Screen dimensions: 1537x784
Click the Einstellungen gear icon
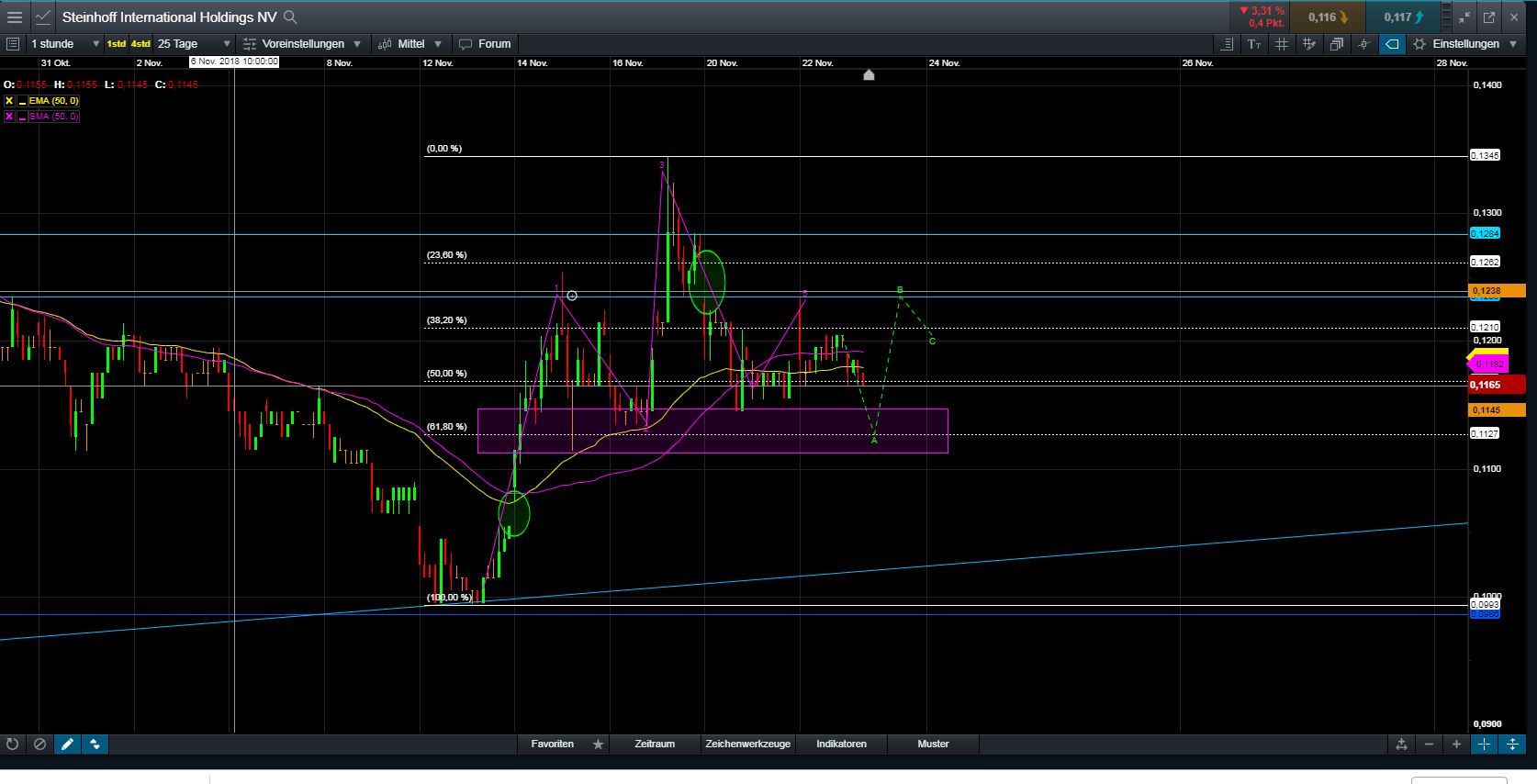pyautogui.click(x=1419, y=44)
